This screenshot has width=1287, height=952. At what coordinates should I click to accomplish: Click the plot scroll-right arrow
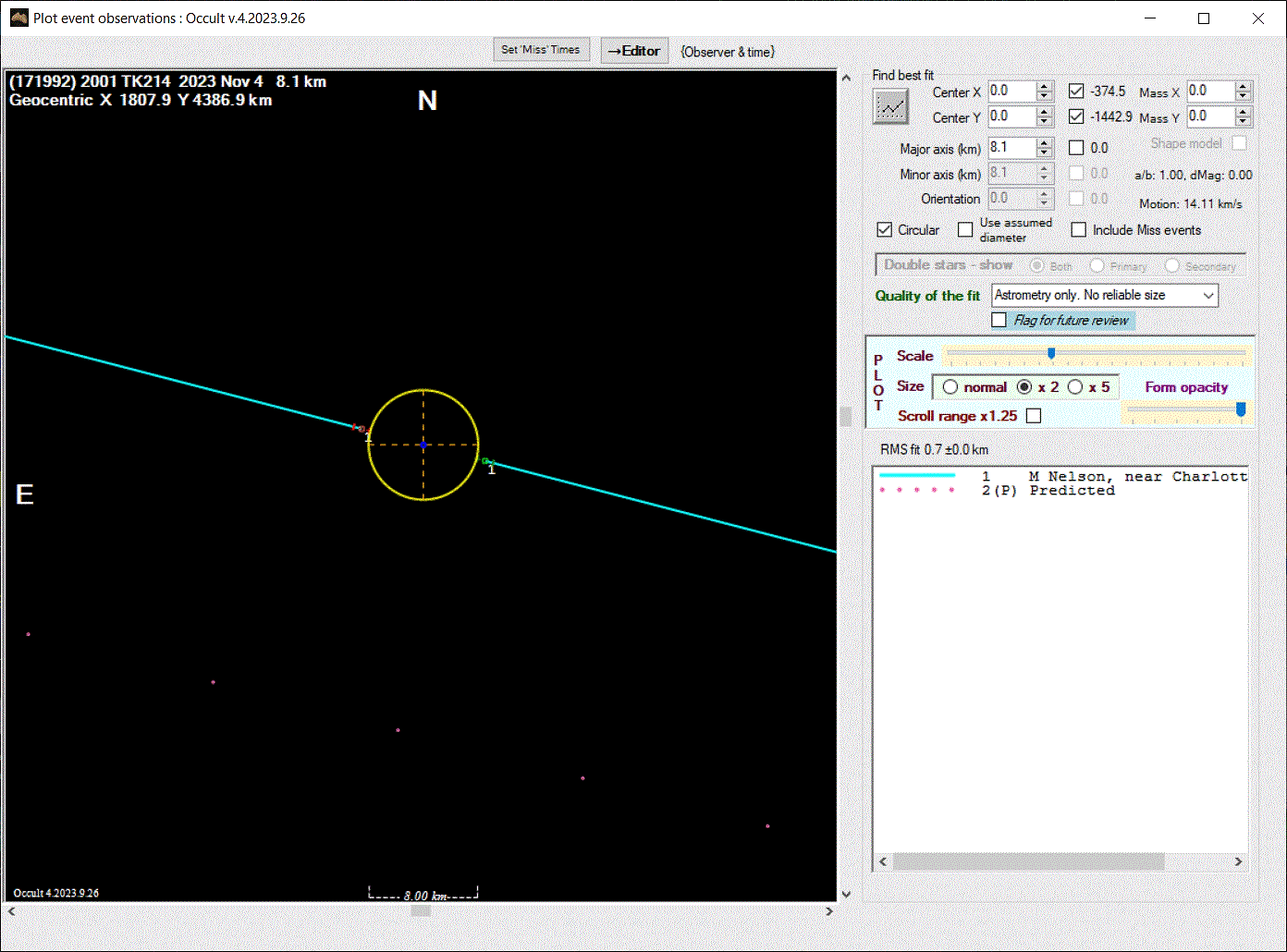click(x=829, y=911)
